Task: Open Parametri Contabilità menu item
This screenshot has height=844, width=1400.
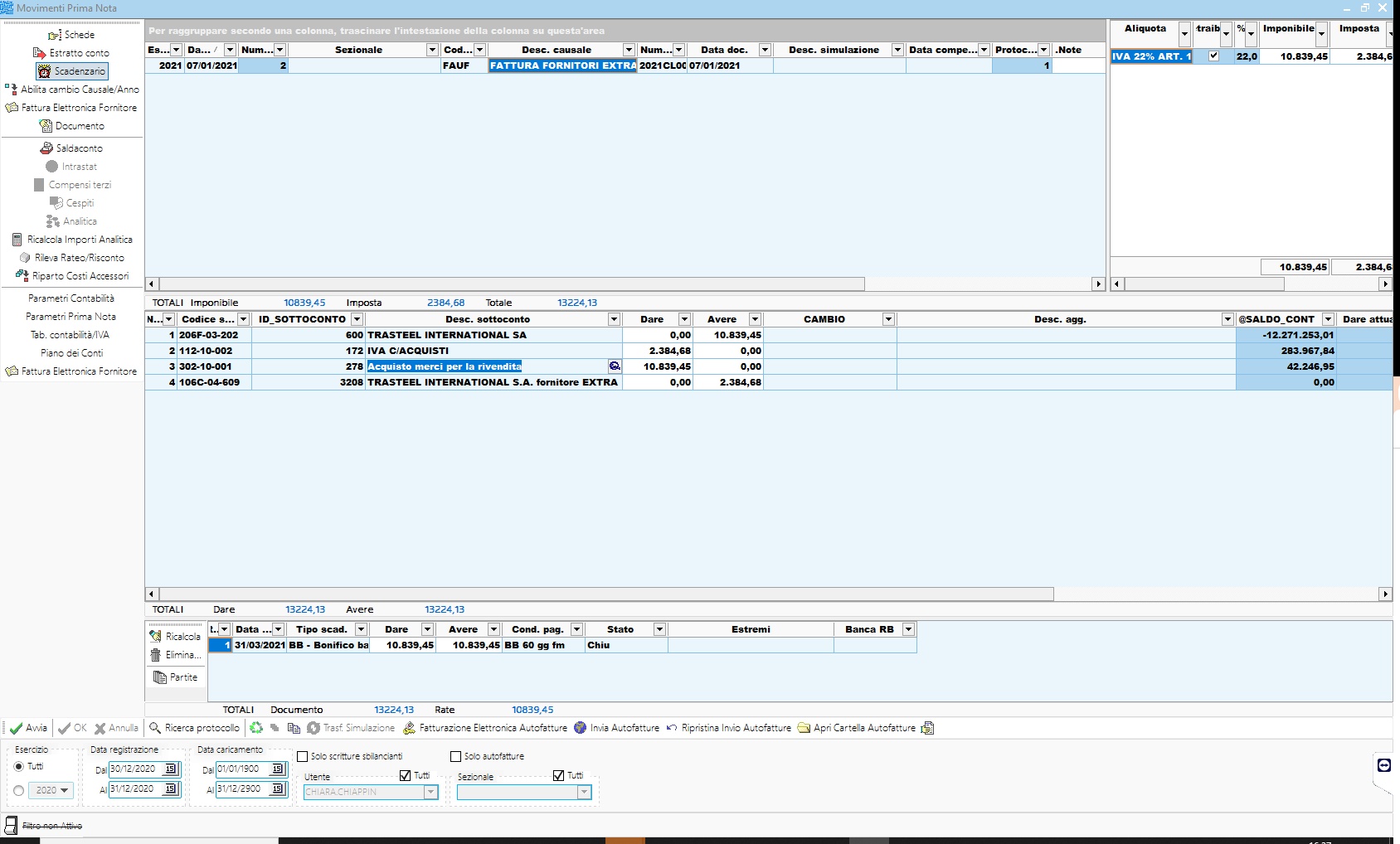Action: pyautogui.click(x=71, y=298)
